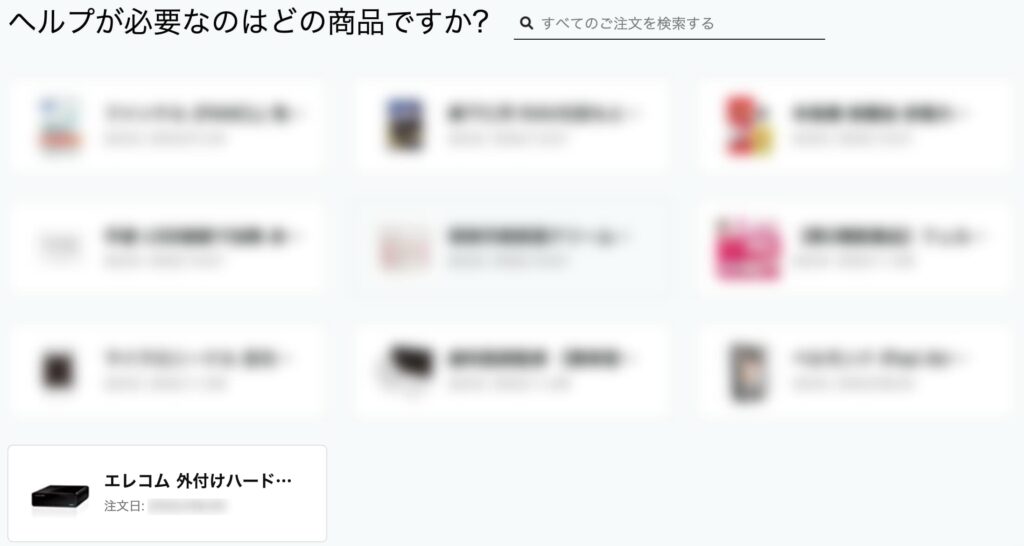Screen dimensions: 1024x546
Task: Click the blurred flat black device thumbnail
Action: [x=408, y=364]
